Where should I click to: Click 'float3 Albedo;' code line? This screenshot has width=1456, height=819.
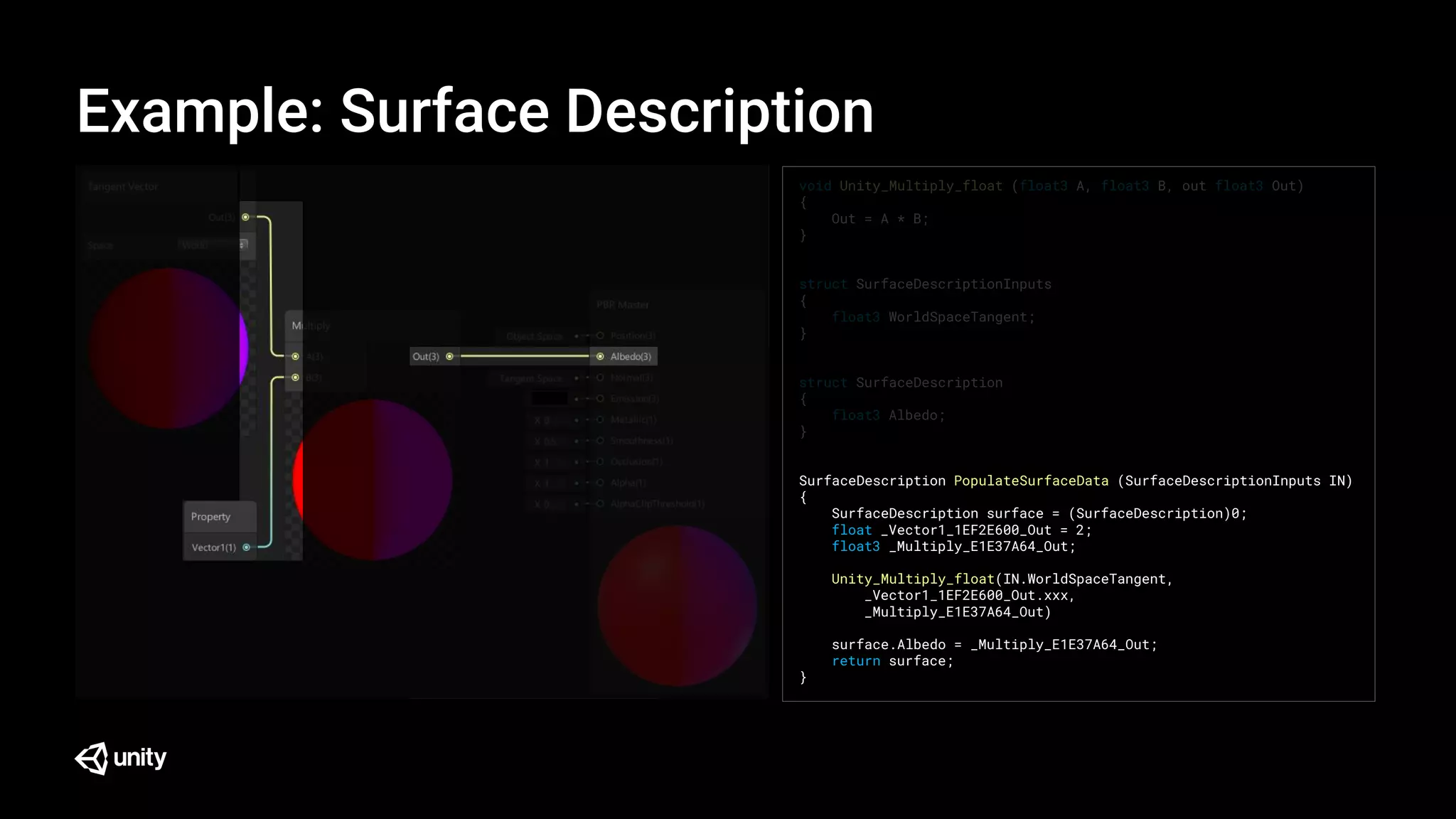pyautogui.click(x=888, y=415)
